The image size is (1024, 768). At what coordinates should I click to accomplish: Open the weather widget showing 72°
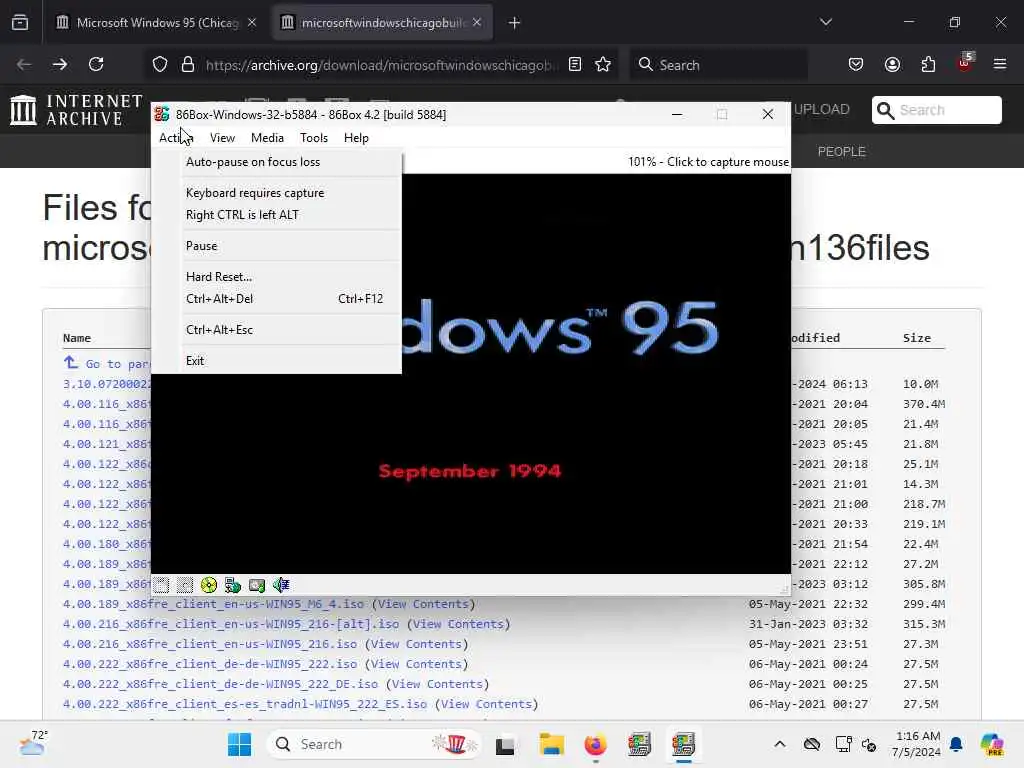click(x=33, y=743)
